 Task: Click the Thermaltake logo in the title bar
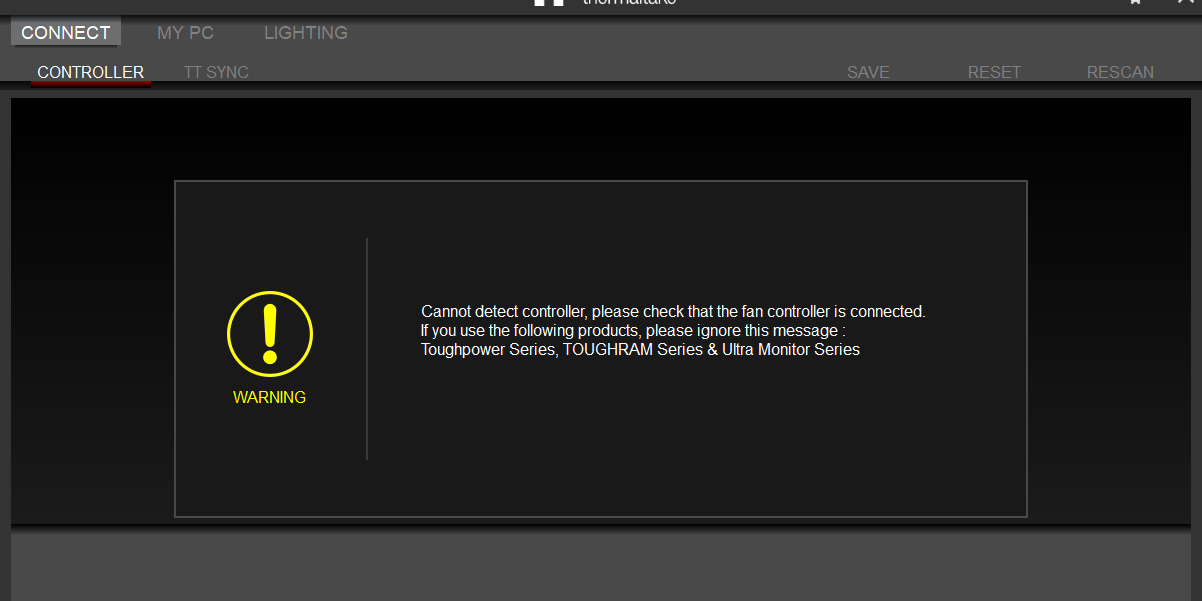550,3
